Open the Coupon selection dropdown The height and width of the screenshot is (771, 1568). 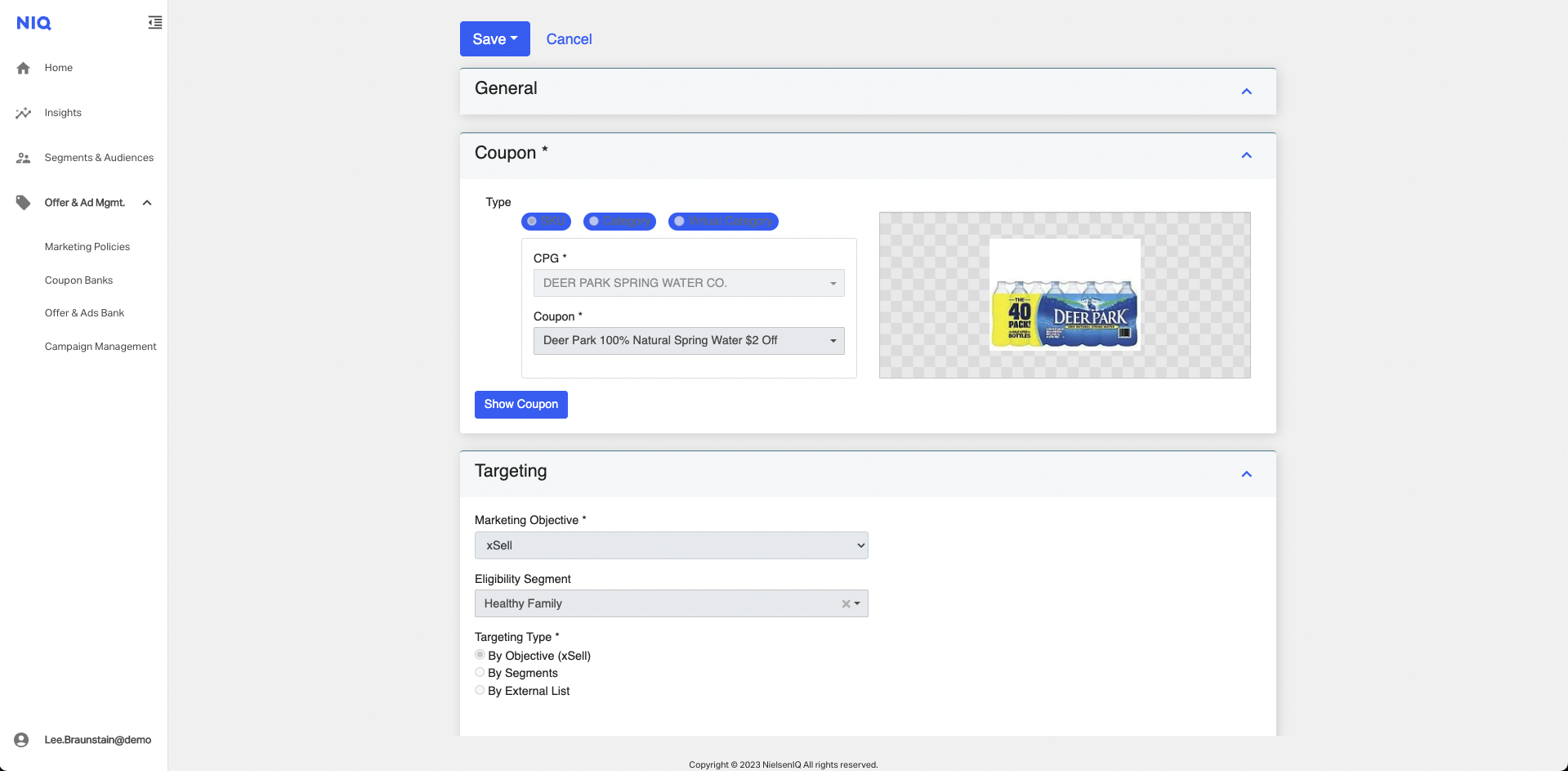tap(688, 341)
